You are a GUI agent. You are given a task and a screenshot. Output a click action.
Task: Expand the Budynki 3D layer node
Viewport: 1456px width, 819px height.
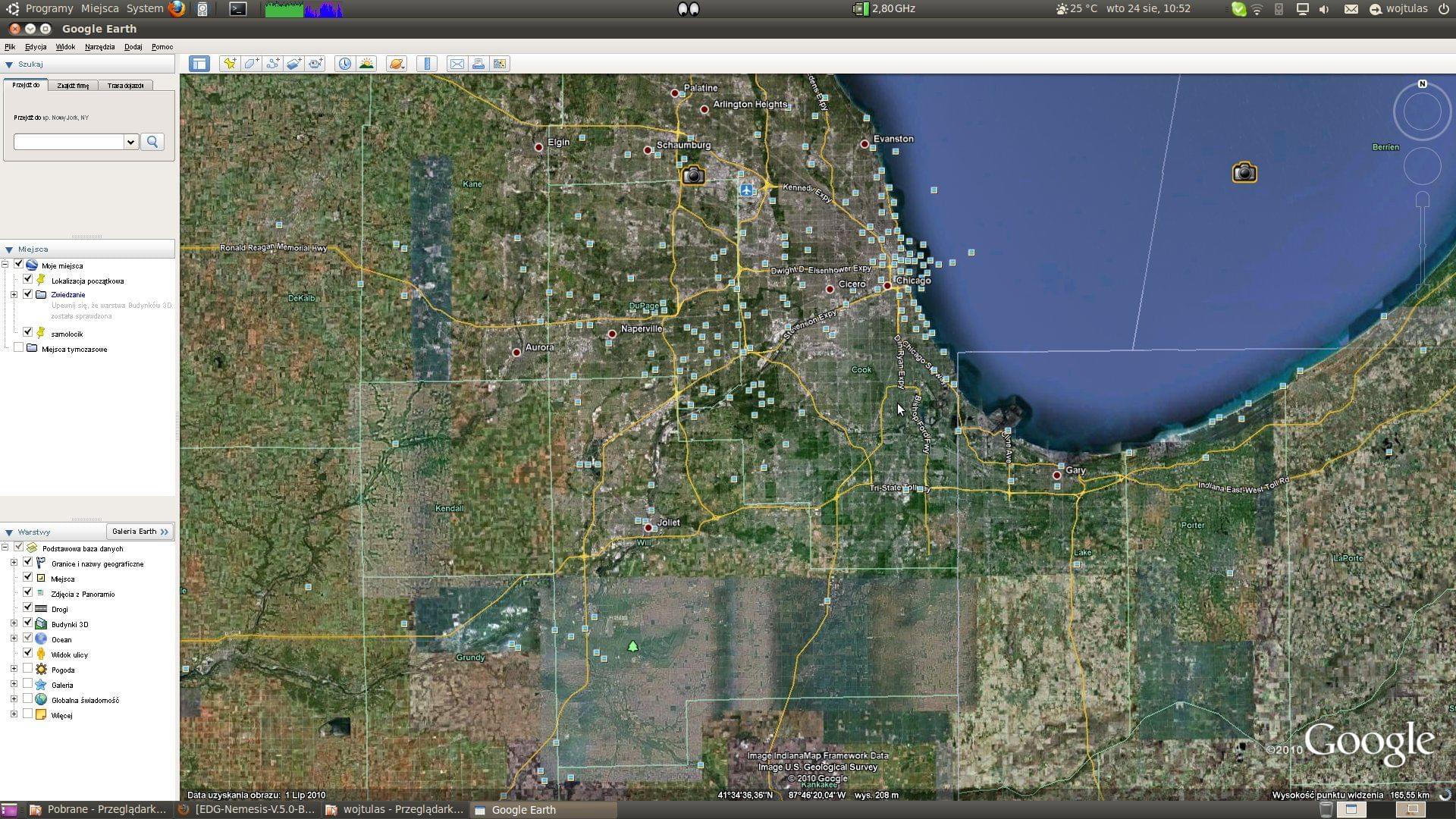click(14, 623)
